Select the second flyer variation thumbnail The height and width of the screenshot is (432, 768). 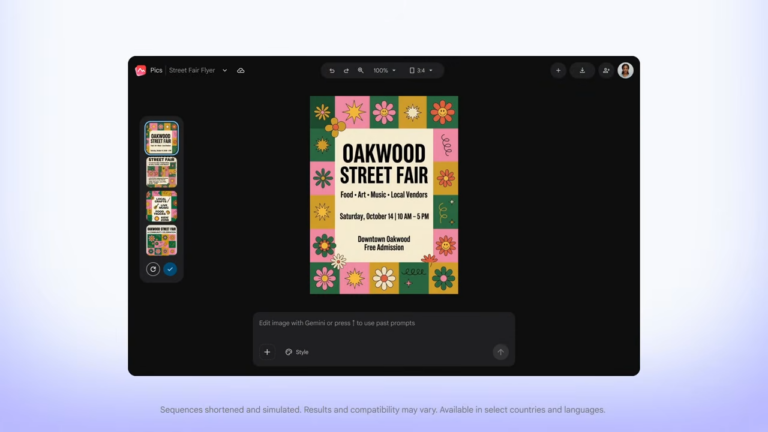(x=162, y=172)
